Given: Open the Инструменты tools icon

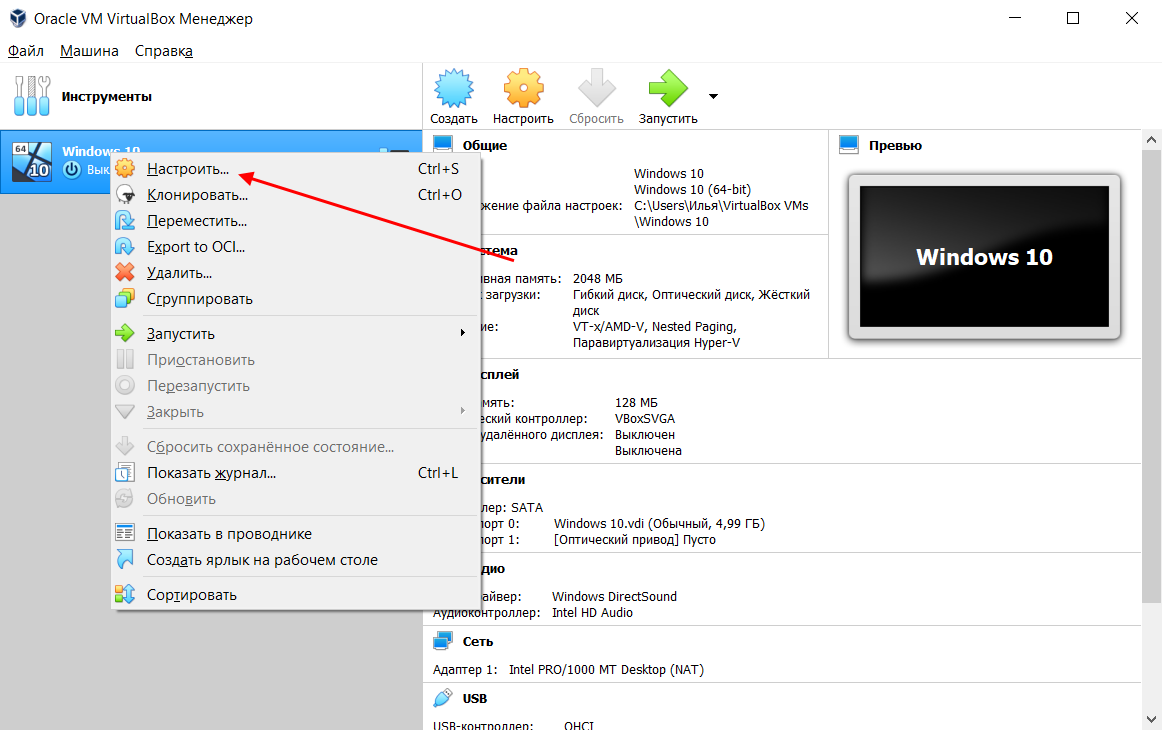Looking at the screenshot, I should tap(30, 96).
